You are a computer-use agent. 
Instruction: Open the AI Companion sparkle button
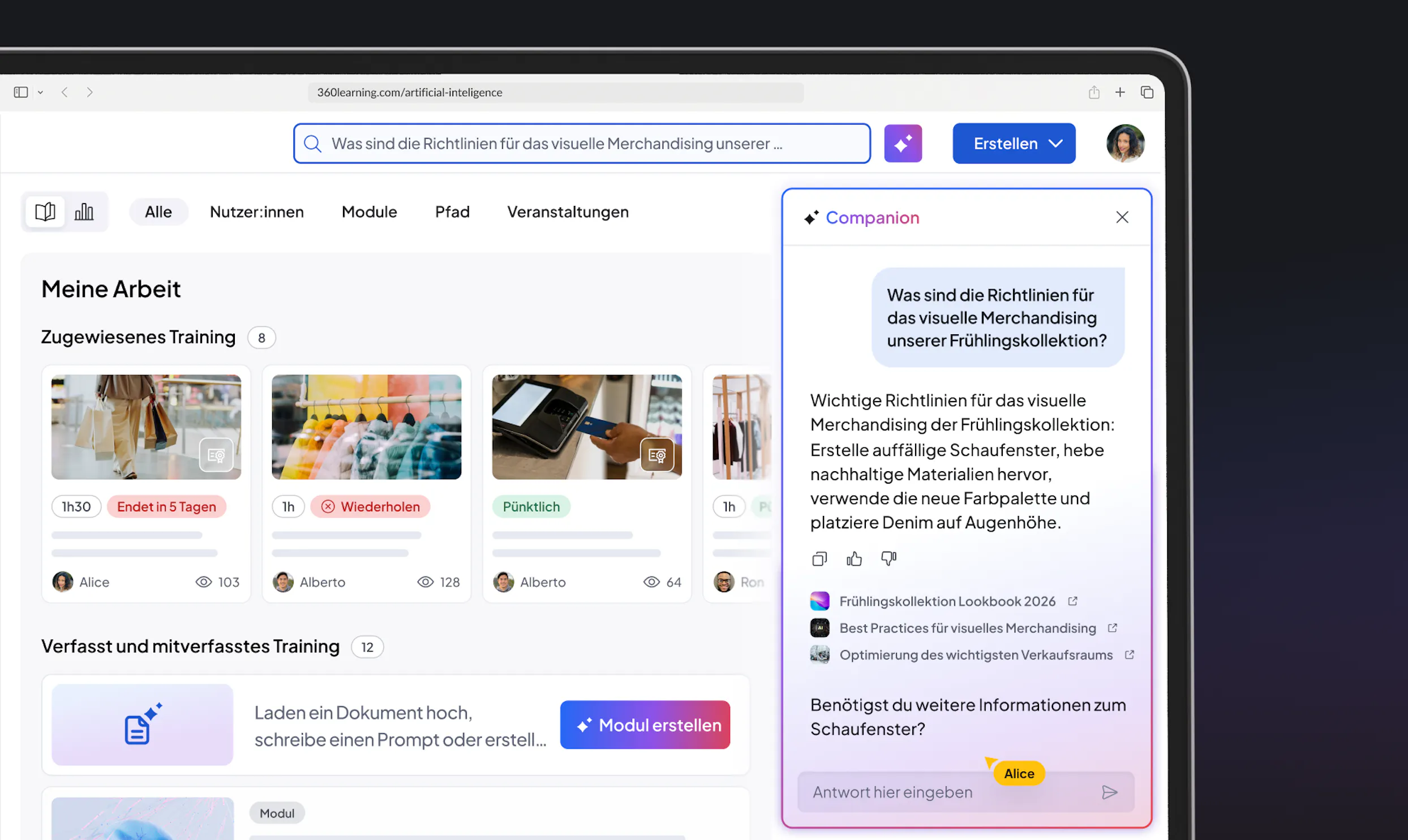(x=903, y=143)
